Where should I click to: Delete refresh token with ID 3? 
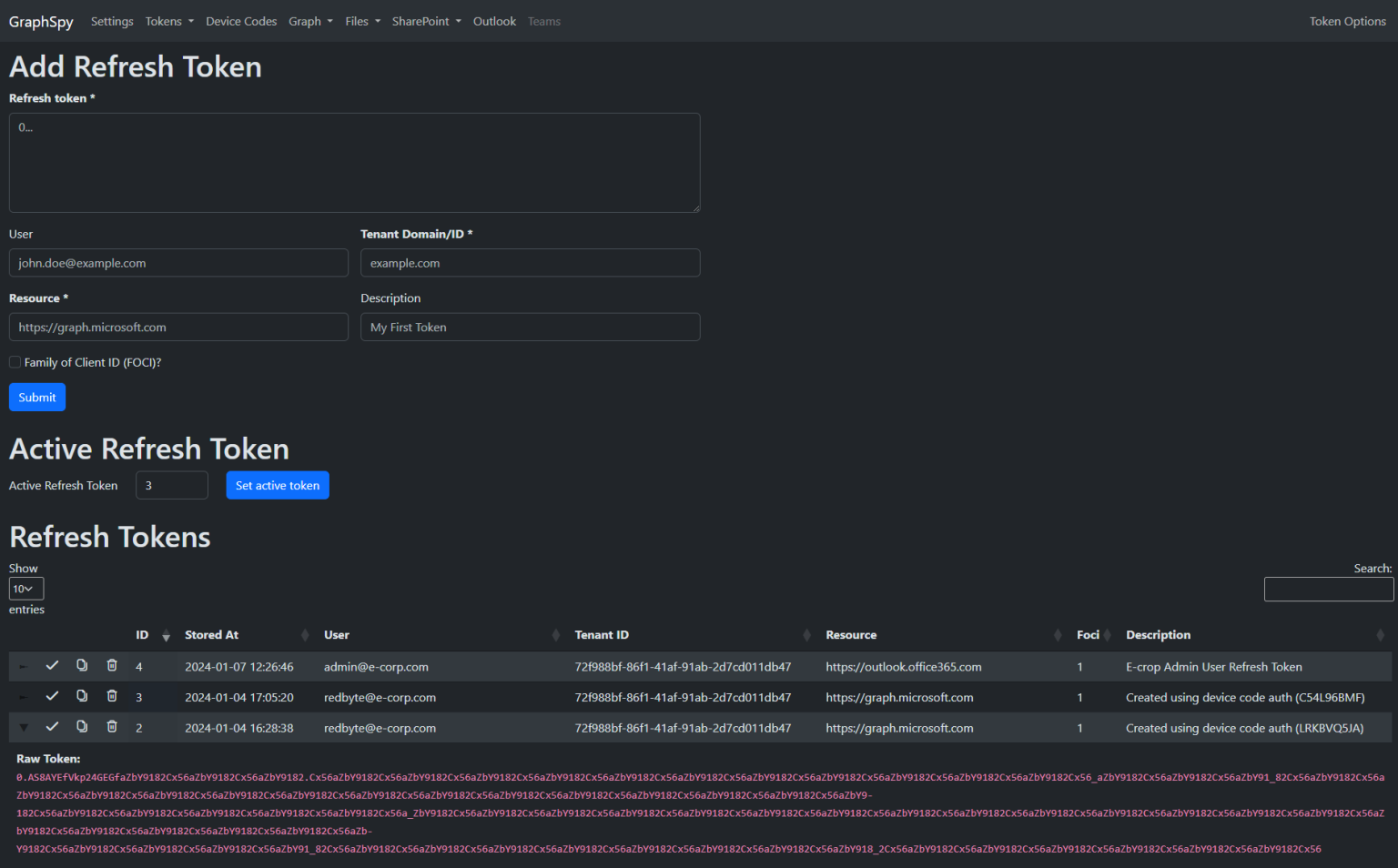(x=112, y=696)
